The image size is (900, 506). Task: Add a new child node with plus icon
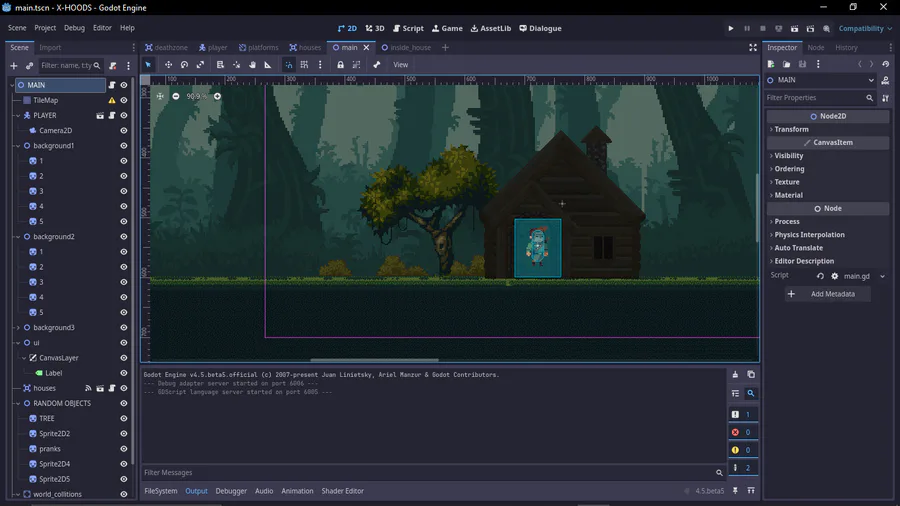(14, 66)
